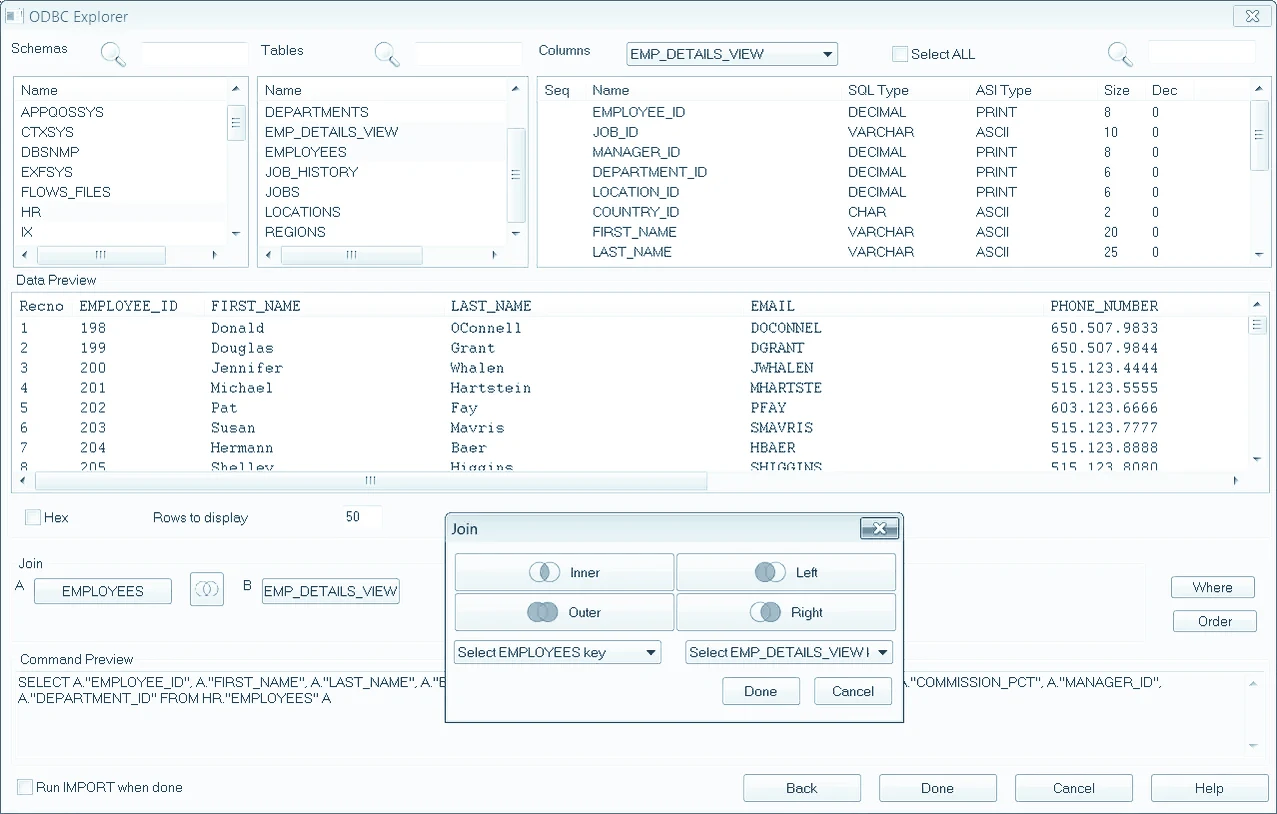This screenshot has height=814, width=1277.
Task: Click the Back button
Action: (x=802, y=788)
